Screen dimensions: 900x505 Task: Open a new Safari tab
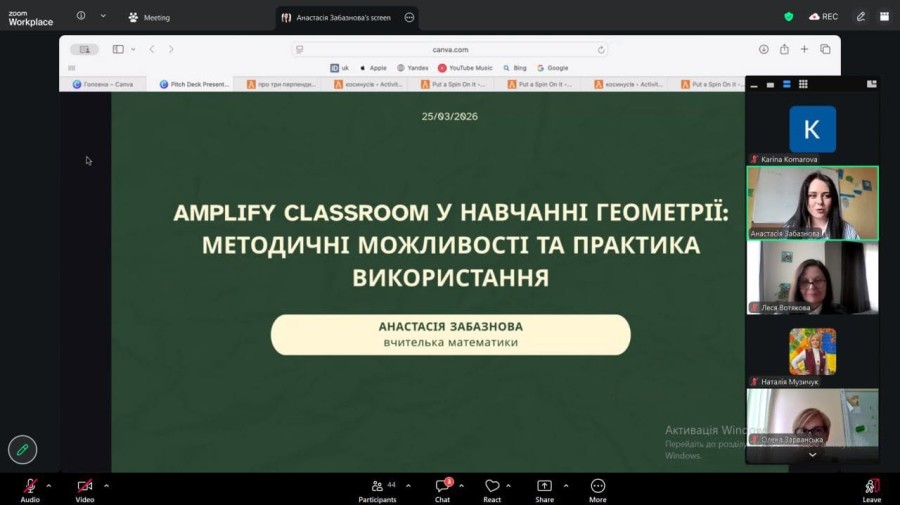804,49
